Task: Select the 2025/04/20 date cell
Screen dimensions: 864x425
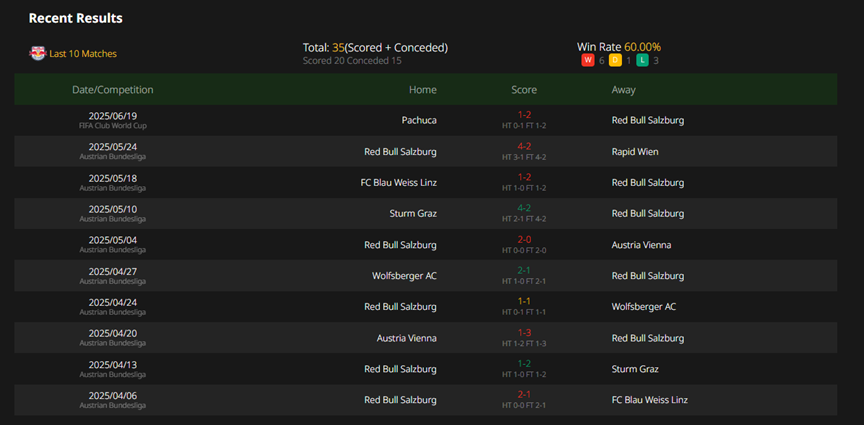Action: coord(112,333)
